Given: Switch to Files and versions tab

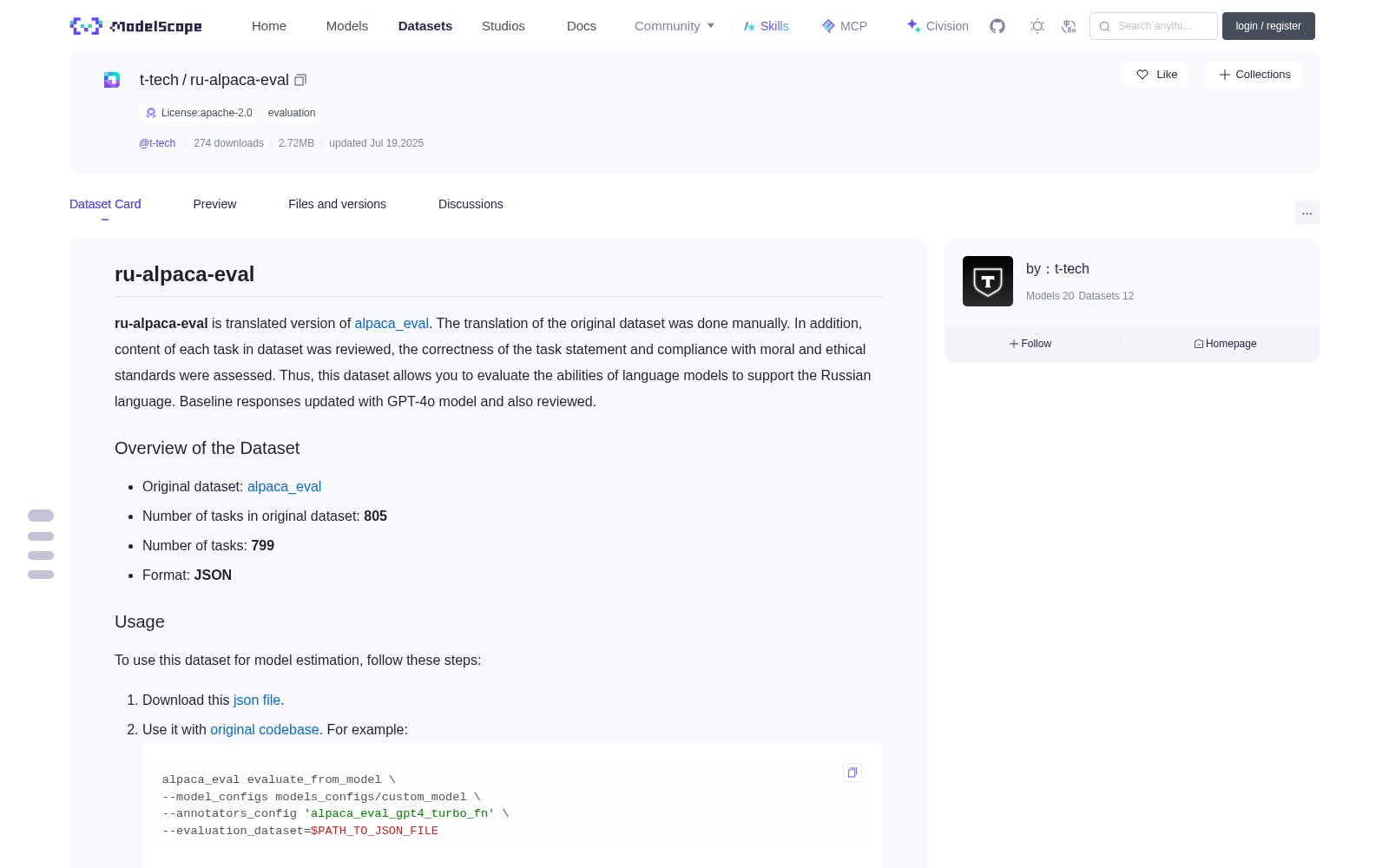Looking at the screenshot, I should pyautogui.click(x=337, y=204).
